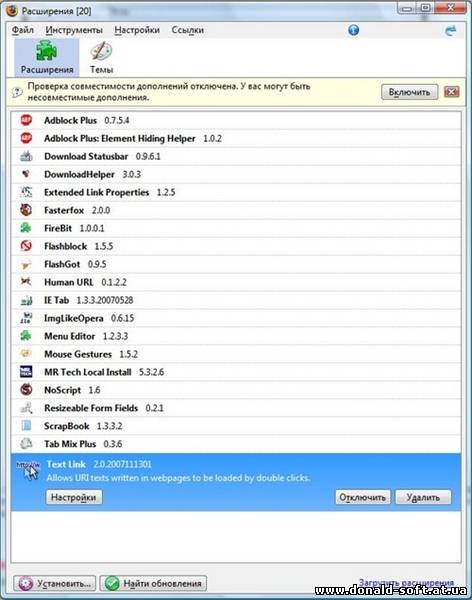The width and height of the screenshot is (472, 600).
Task: Click the Fasterfox extension icon
Action: click(x=26, y=210)
